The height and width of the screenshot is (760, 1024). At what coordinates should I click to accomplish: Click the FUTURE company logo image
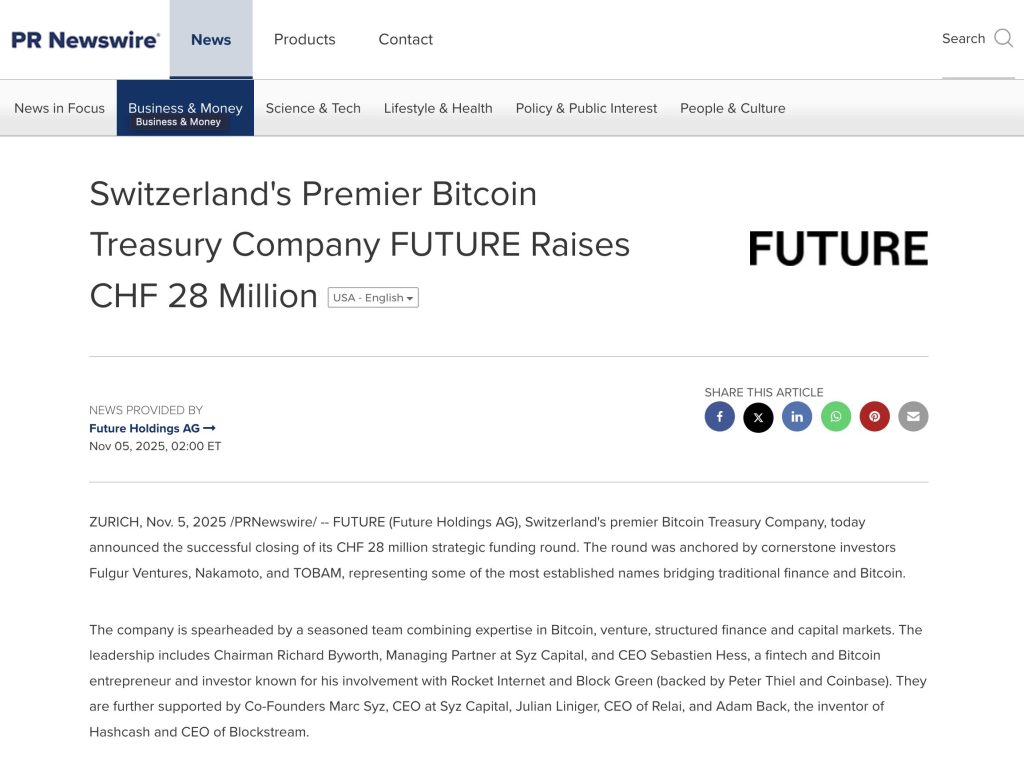pos(838,248)
